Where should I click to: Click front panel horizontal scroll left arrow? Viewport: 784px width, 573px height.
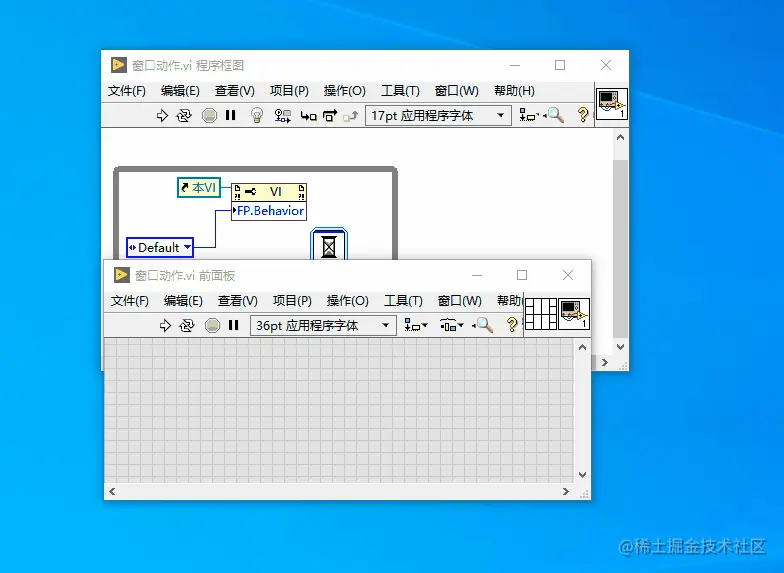112,492
